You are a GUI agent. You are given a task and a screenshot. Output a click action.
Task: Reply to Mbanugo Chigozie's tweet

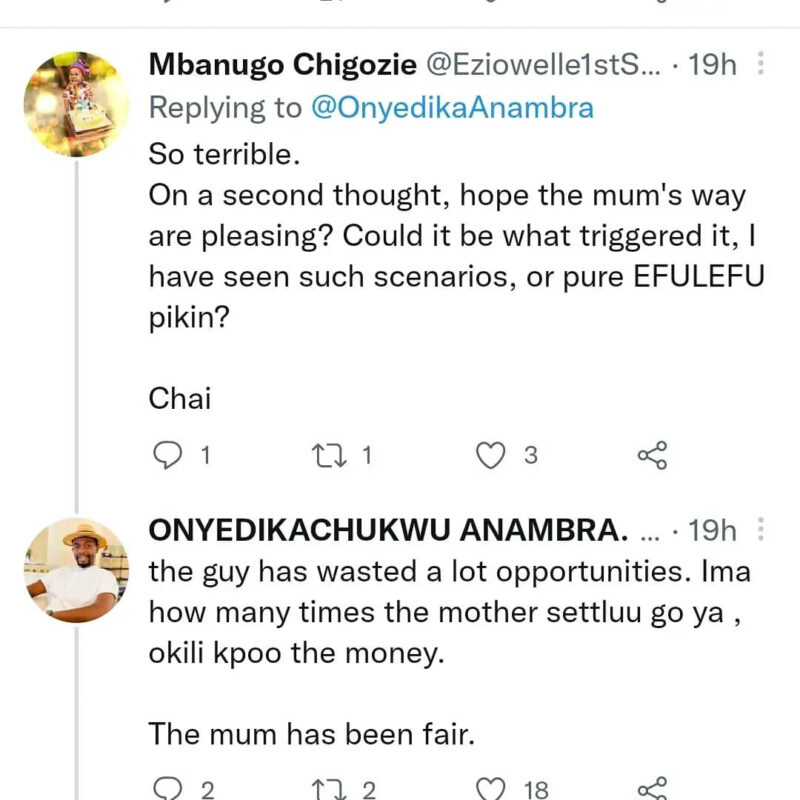(166, 456)
